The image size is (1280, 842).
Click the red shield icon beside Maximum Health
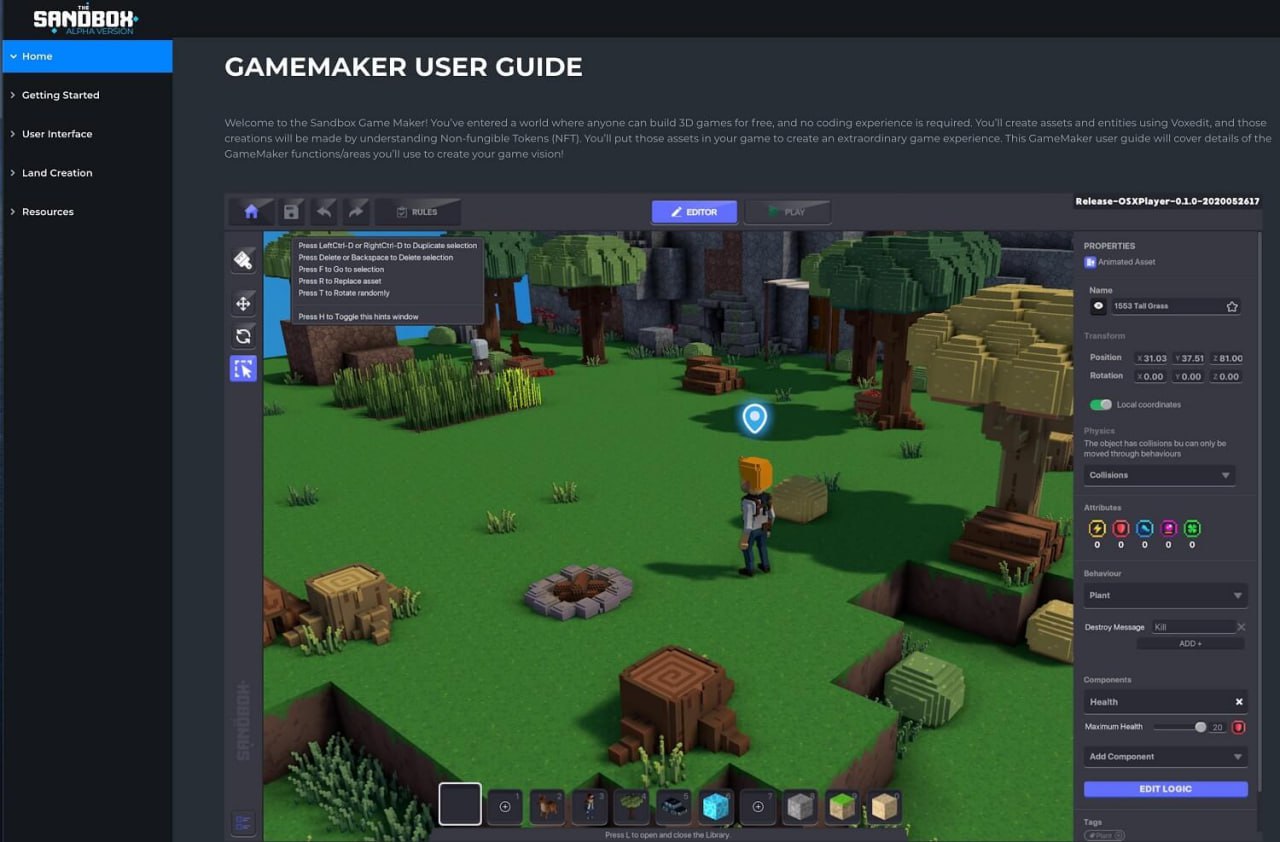(1238, 727)
